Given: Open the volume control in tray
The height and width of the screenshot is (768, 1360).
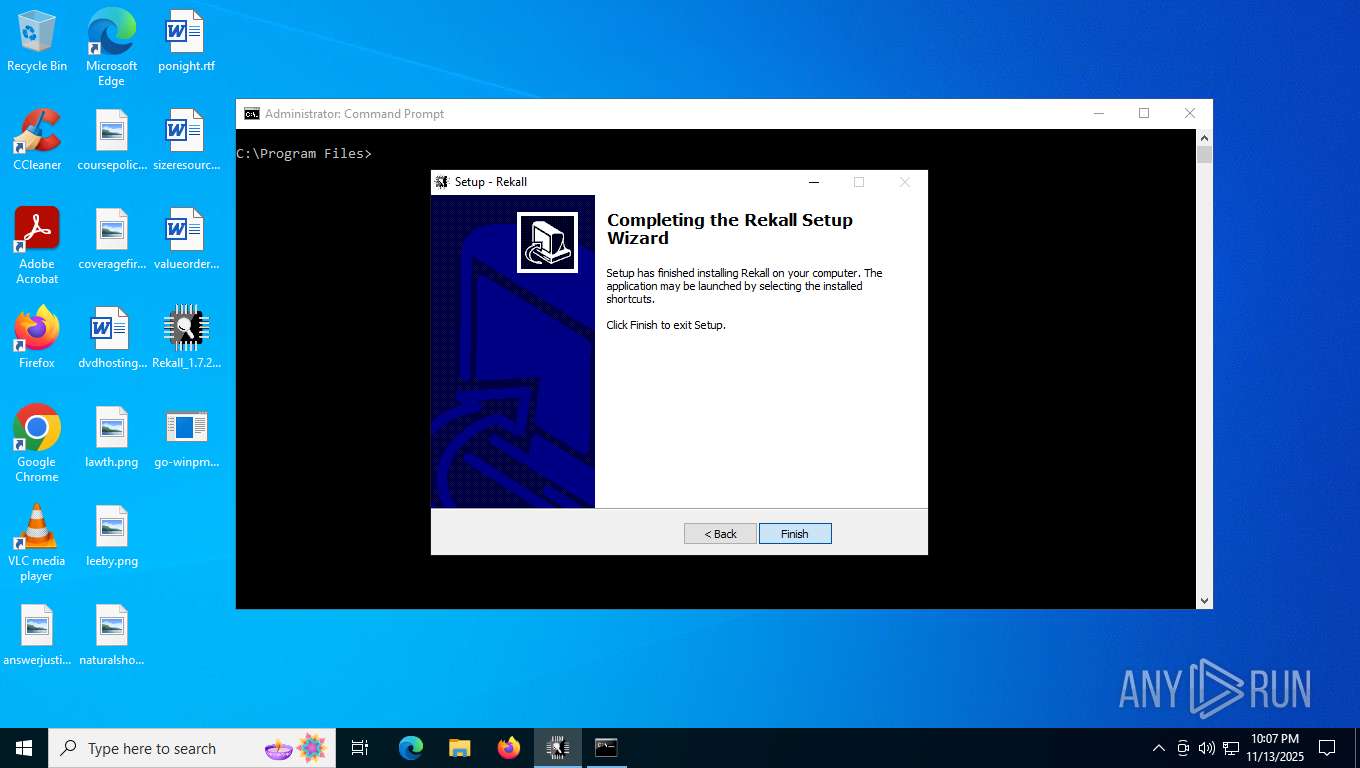Looking at the screenshot, I should coord(1207,748).
